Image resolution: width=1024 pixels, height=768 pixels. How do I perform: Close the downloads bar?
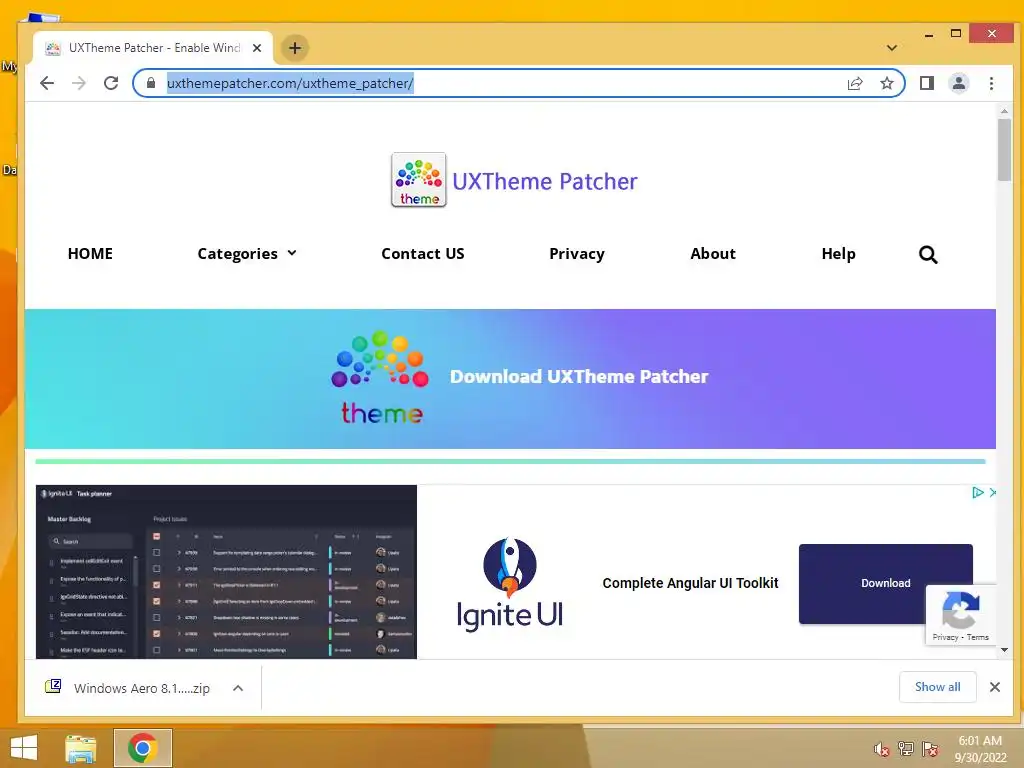[x=995, y=687]
